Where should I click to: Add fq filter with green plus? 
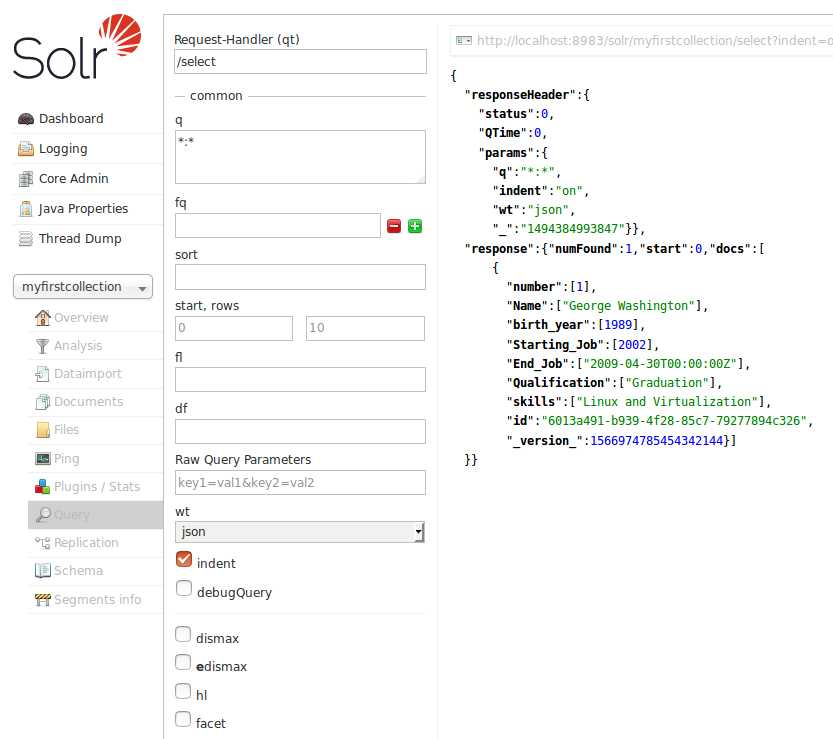(415, 226)
